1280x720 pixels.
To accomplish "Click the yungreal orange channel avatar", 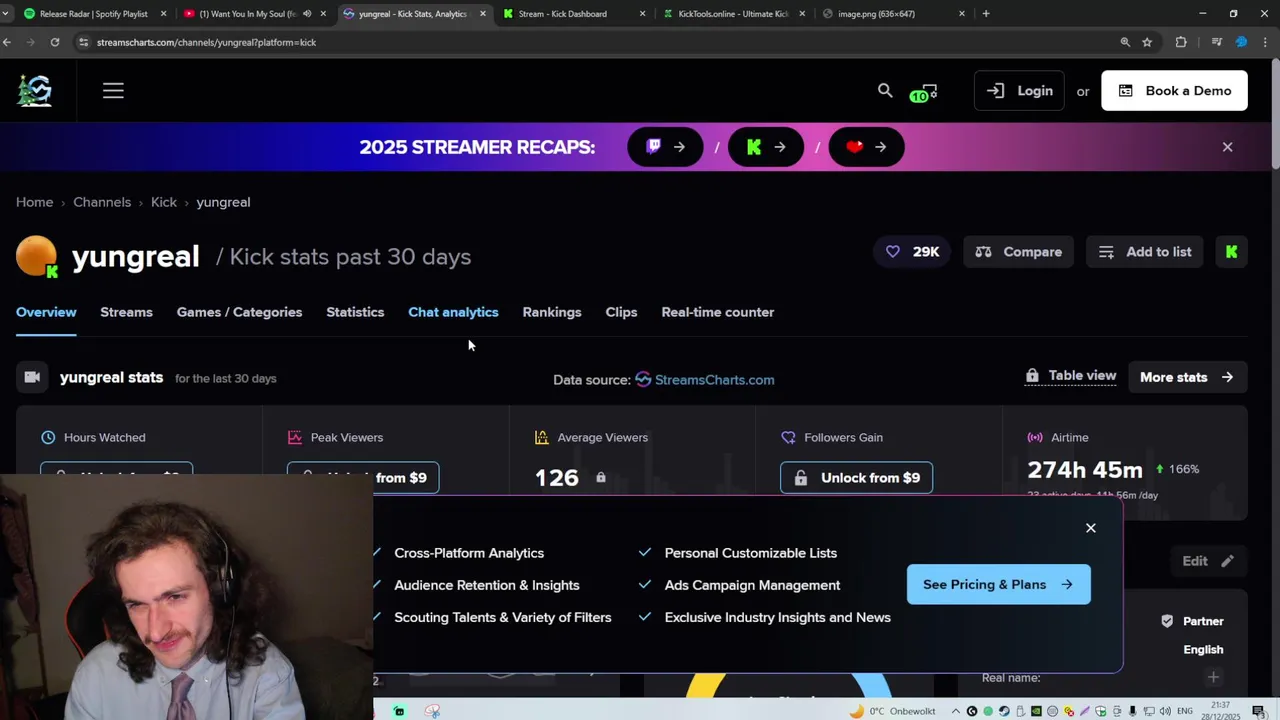I will click(37, 257).
